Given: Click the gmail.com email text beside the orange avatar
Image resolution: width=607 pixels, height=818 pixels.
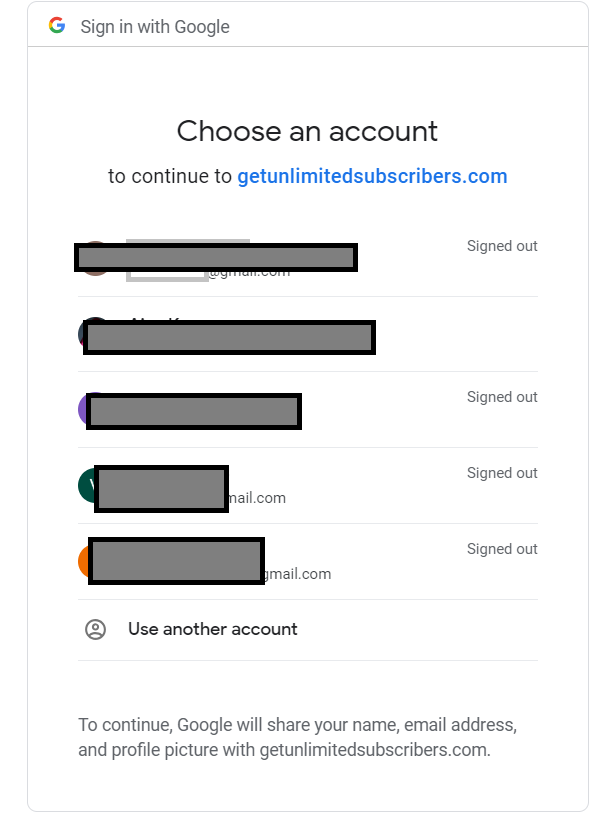Looking at the screenshot, I should click(298, 574).
